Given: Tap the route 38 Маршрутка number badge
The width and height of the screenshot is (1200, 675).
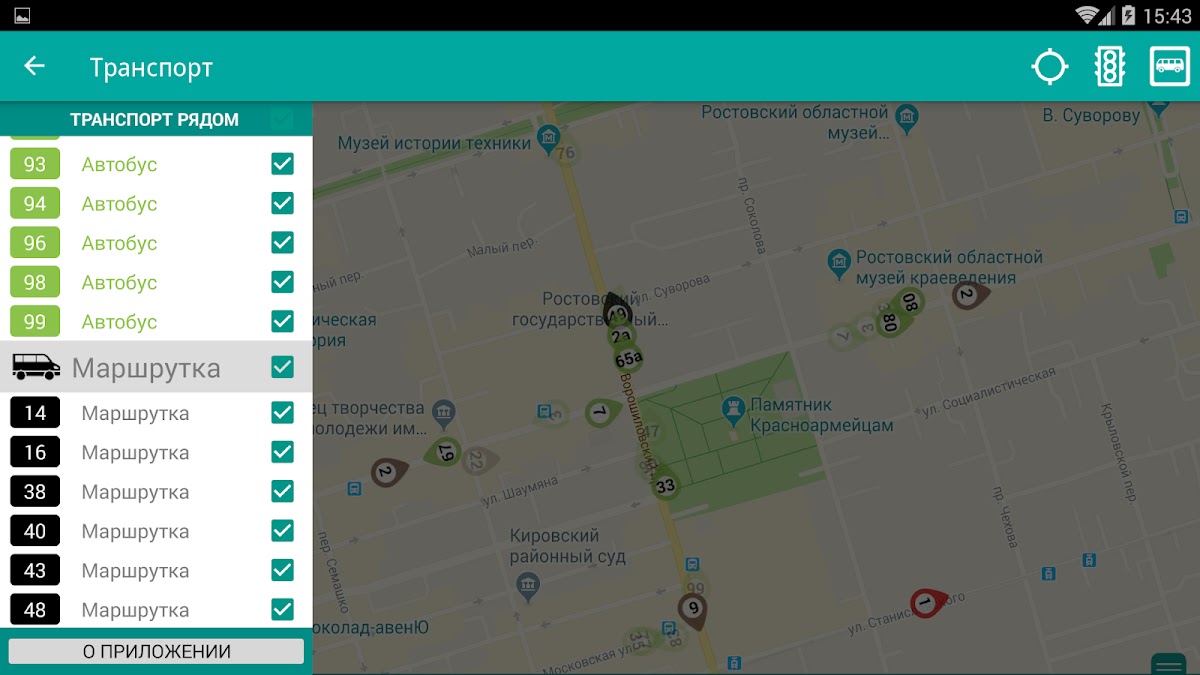Looking at the screenshot, I should pos(35,492).
